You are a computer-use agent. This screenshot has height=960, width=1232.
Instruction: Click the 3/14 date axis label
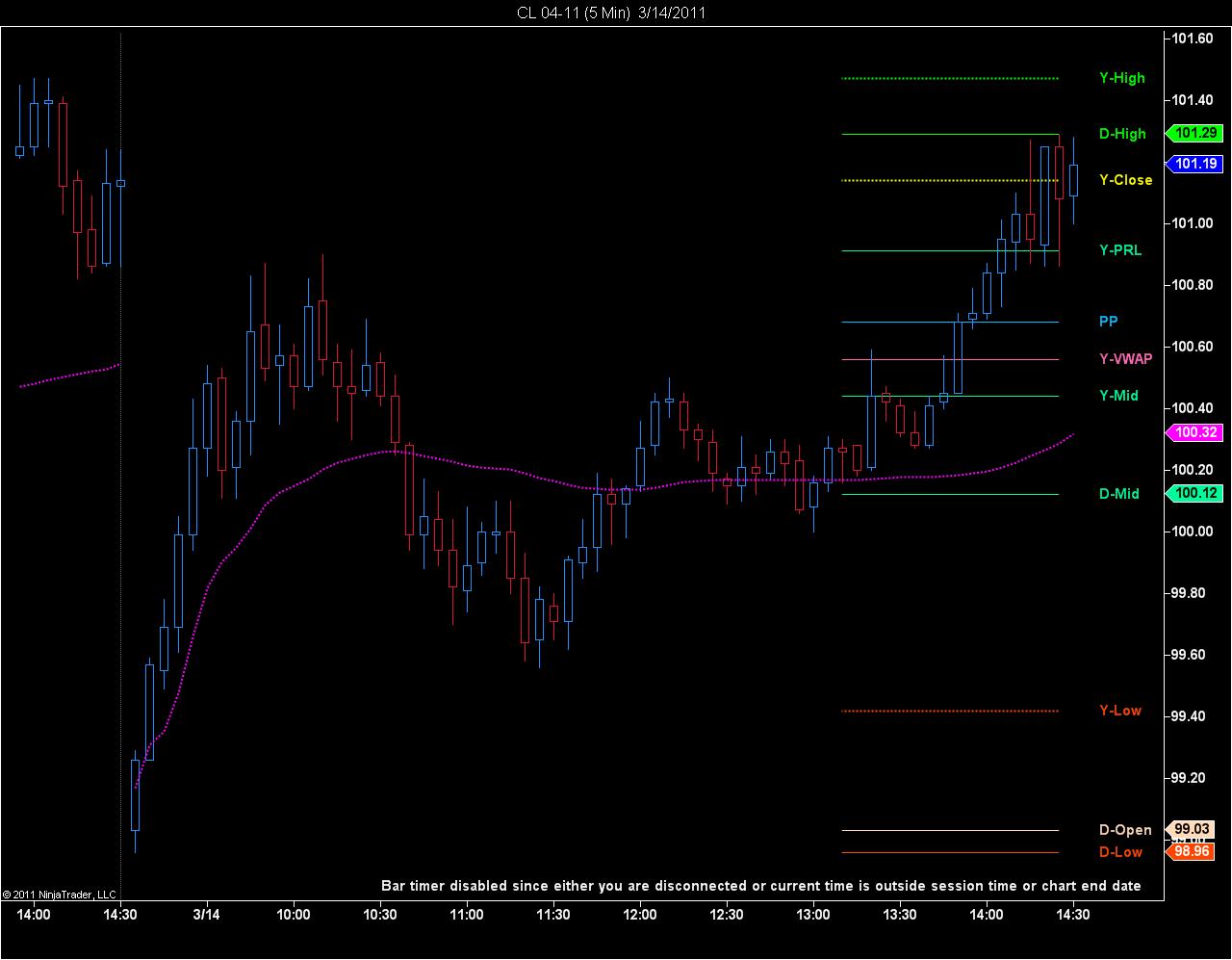[206, 914]
